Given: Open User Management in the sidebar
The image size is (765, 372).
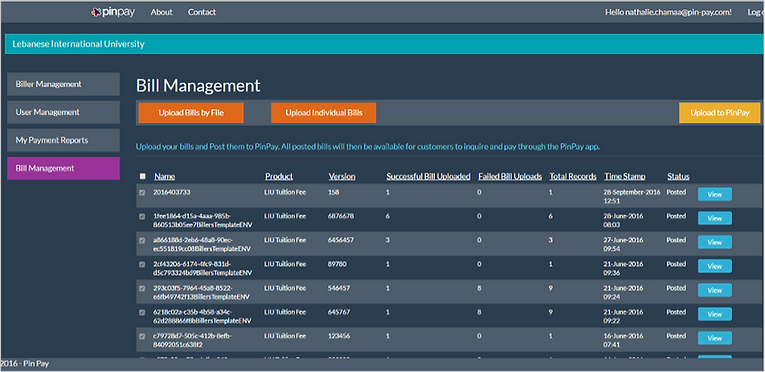Looking at the screenshot, I should tap(63, 112).
